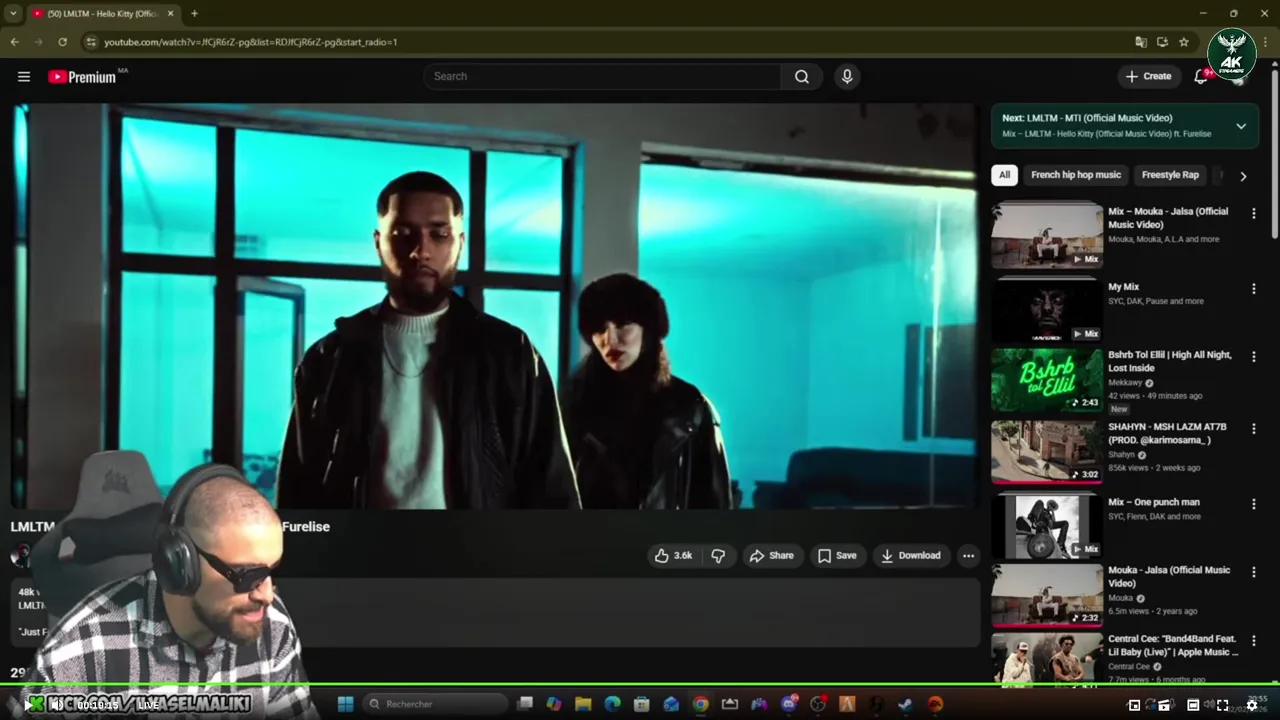Close the LMLTM - Hello Kitty tab

coord(169,14)
